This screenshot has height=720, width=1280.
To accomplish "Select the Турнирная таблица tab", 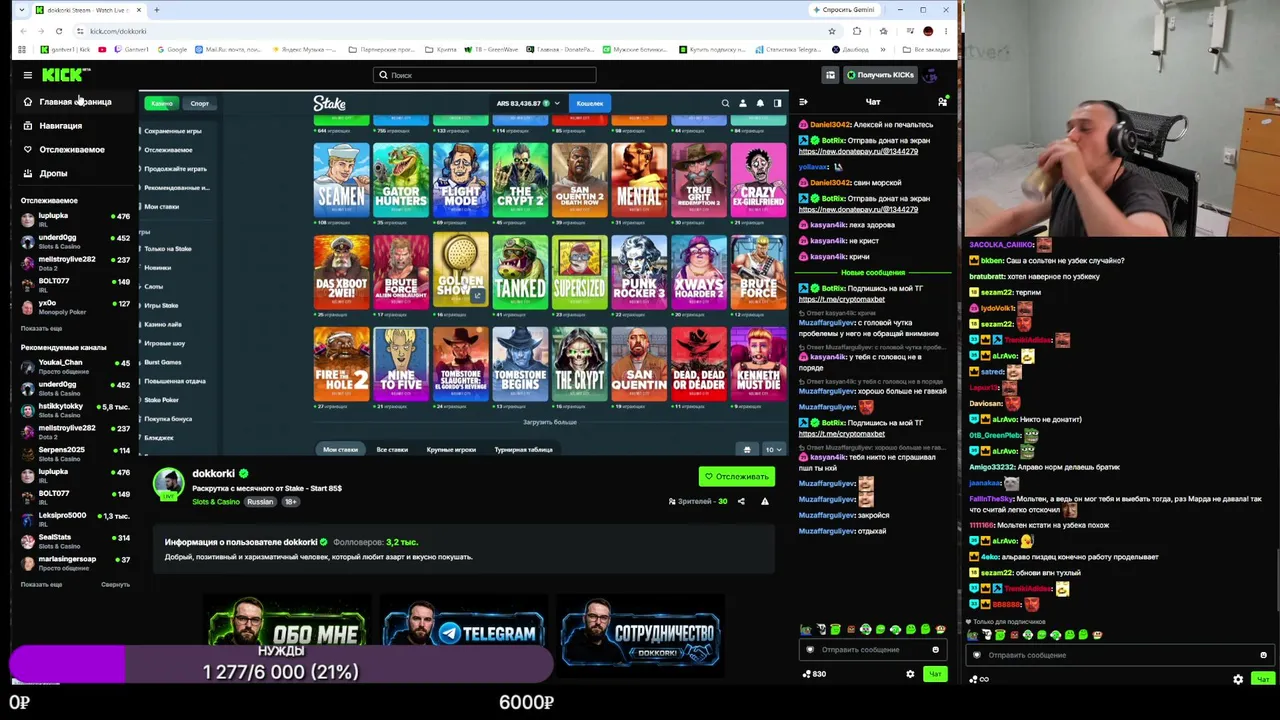I will [523, 449].
